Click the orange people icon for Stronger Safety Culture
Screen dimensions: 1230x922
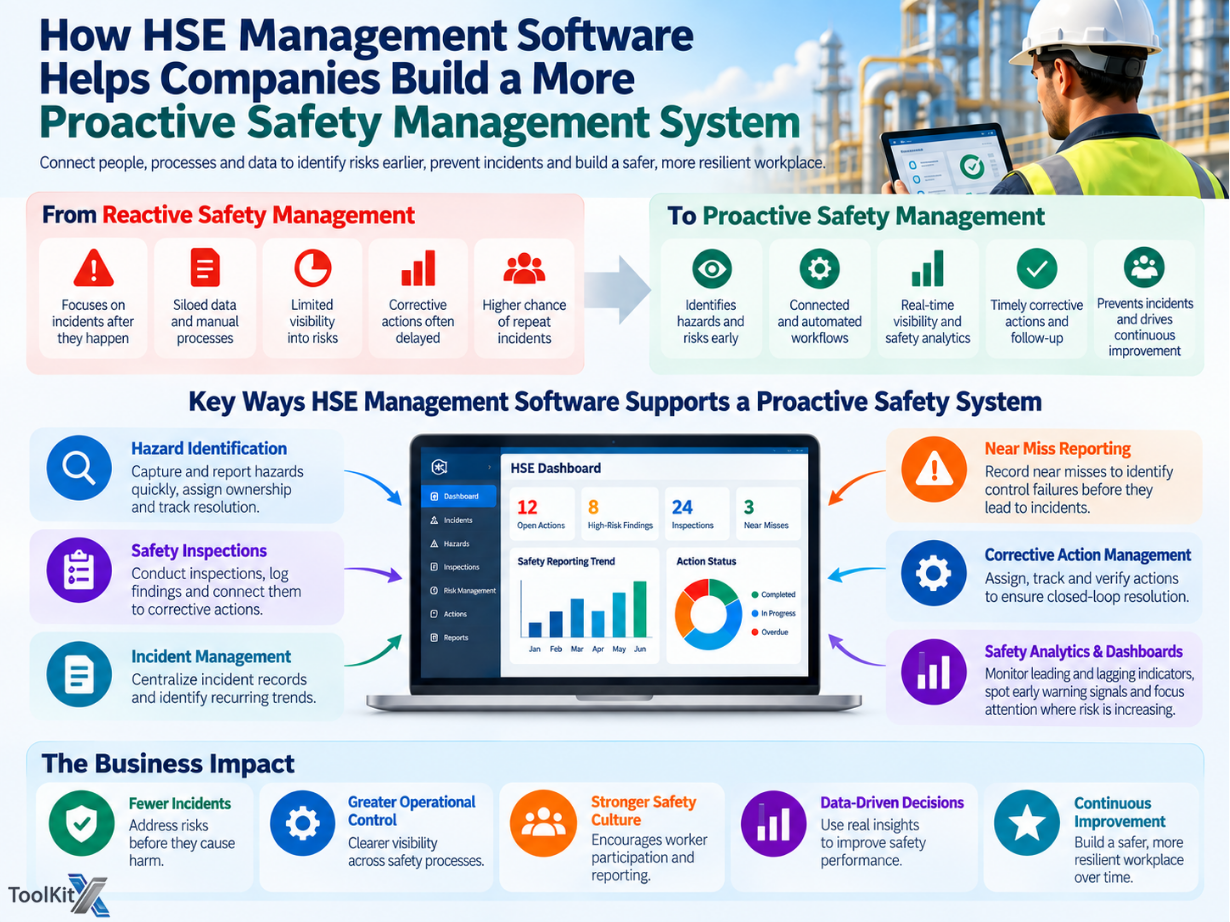pyautogui.click(x=543, y=823)
